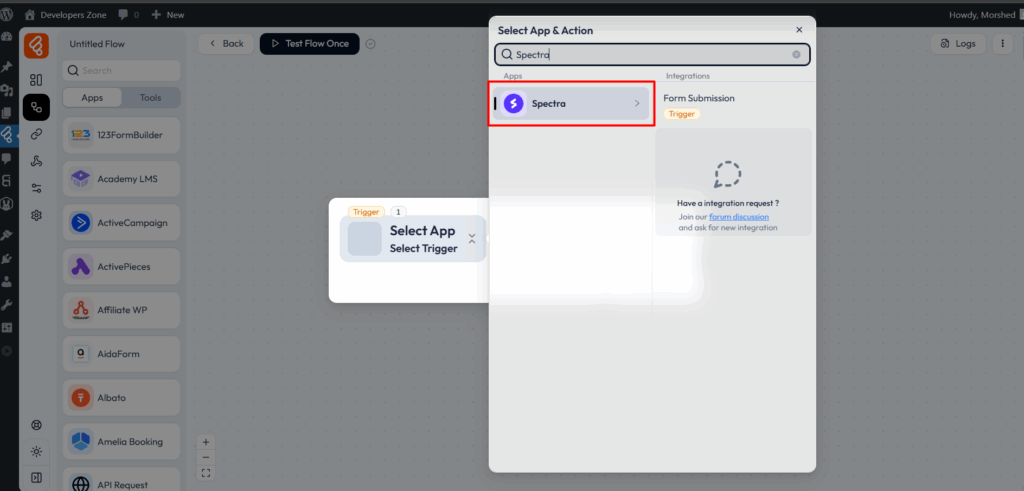1024x491 pixels.
Task: Clear the Spectra search text
Action: pos(796,55)
